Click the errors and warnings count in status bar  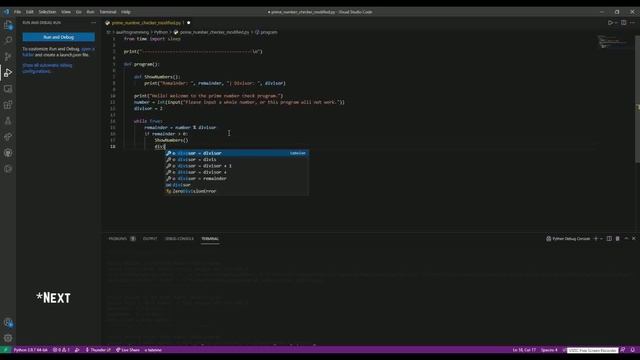click(61, 350)
